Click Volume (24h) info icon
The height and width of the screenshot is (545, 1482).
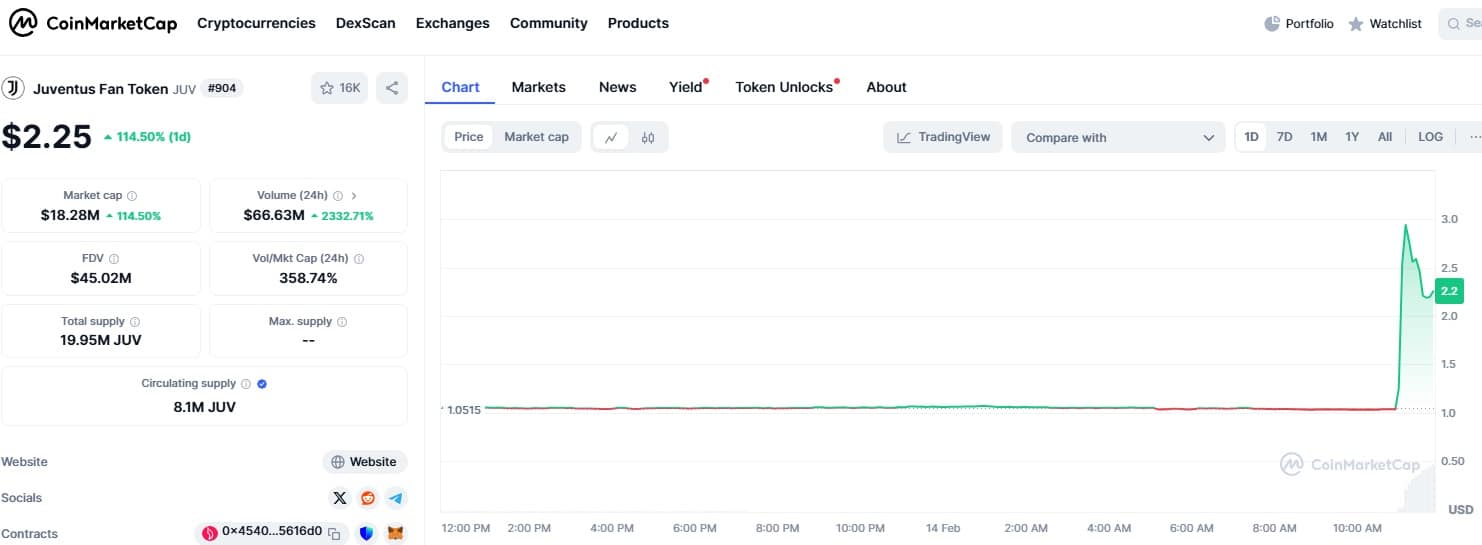pos(338,196)
